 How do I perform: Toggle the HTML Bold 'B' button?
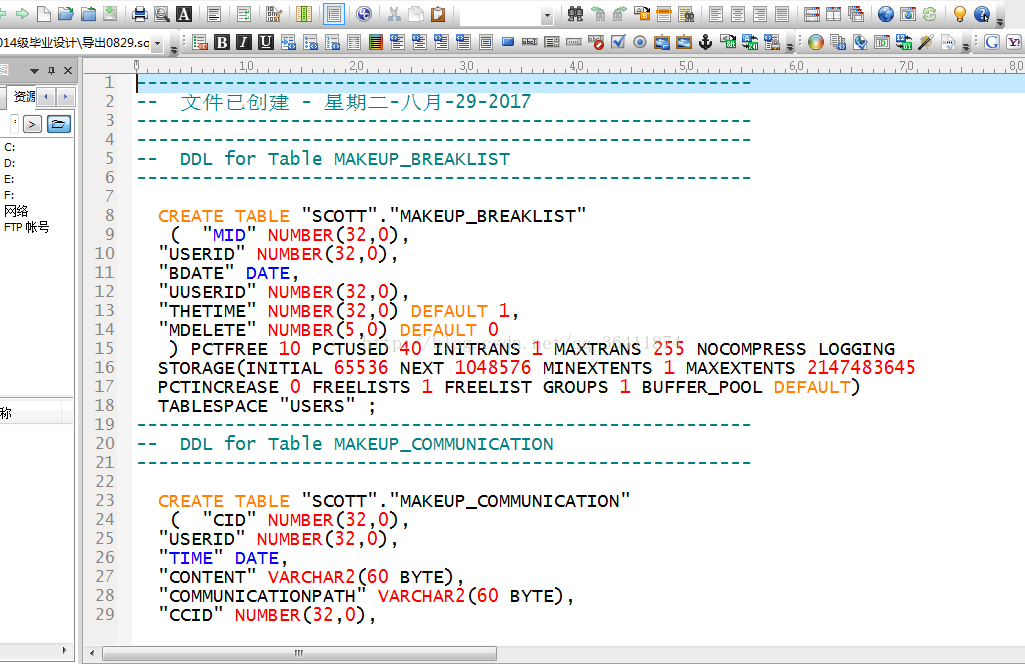click(222, 42)
